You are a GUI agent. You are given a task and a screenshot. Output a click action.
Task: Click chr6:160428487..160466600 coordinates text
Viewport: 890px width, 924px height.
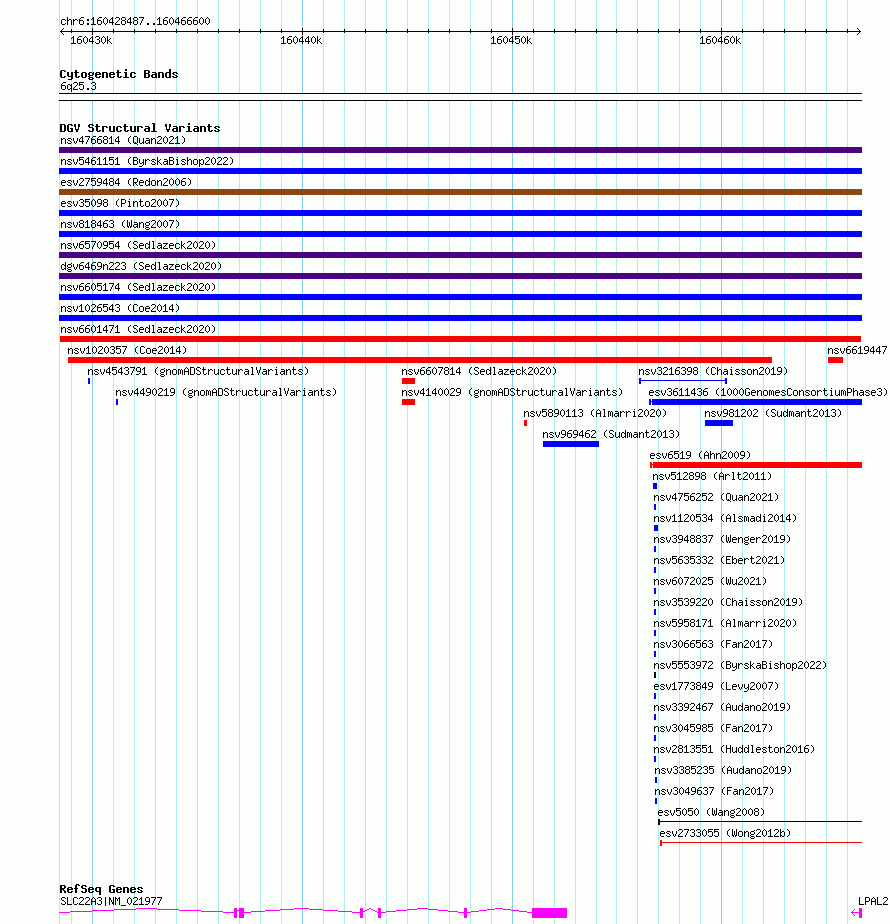pos(135,21)
